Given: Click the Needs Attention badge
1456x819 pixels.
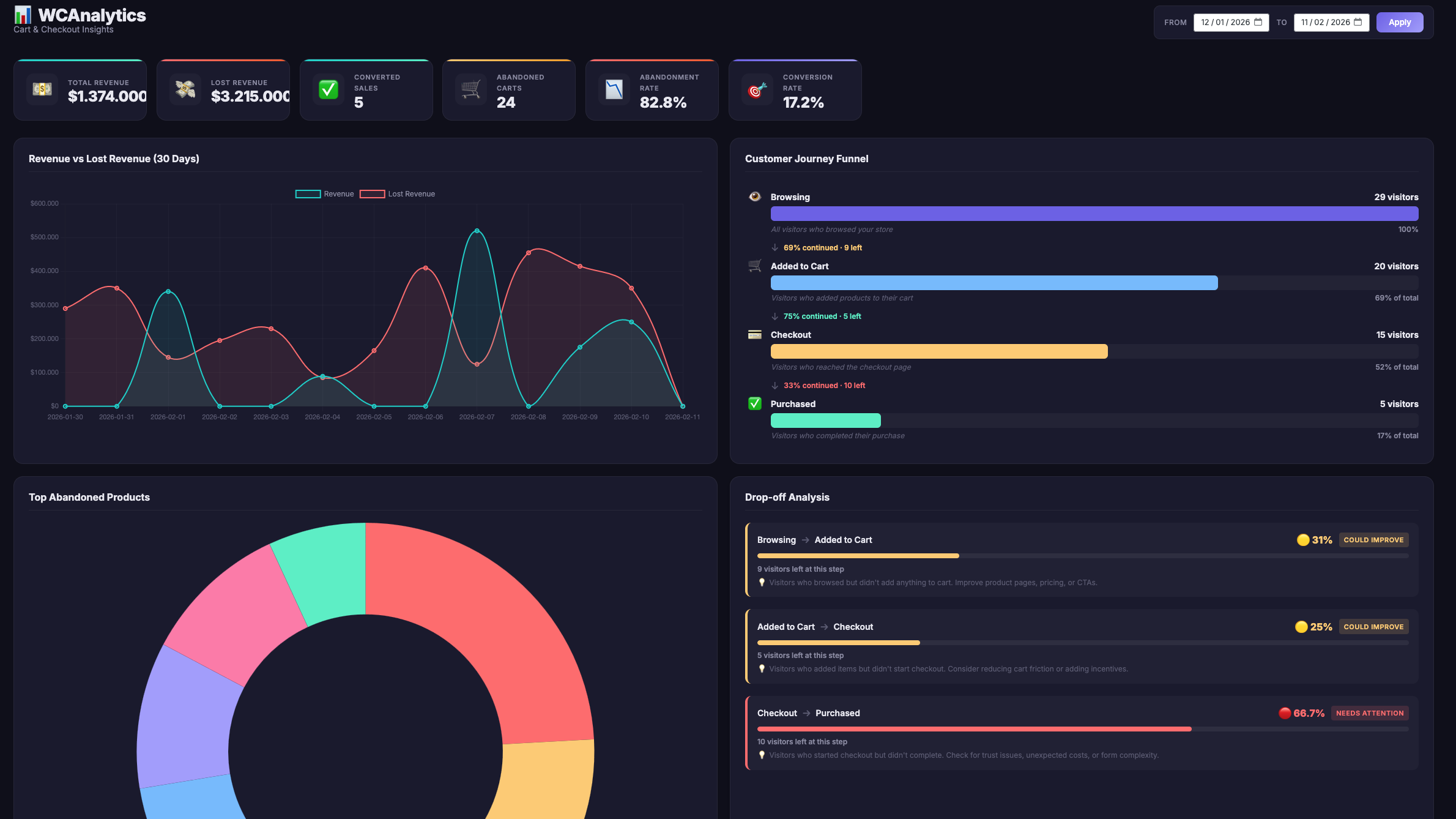Looking at the screenshot, I should pyautogui.click(x=1370, y=713).
